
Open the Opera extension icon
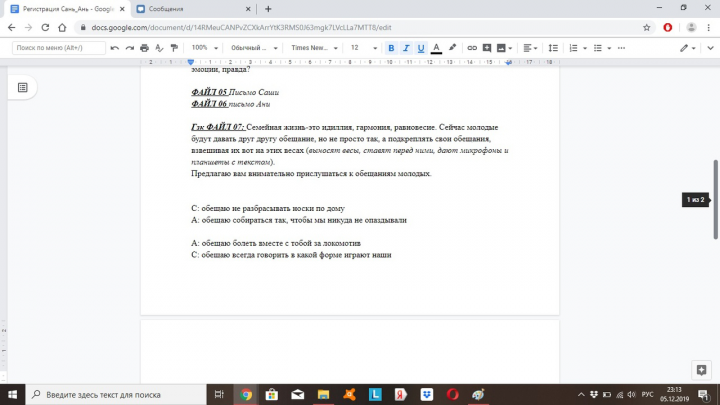[668, 28]
